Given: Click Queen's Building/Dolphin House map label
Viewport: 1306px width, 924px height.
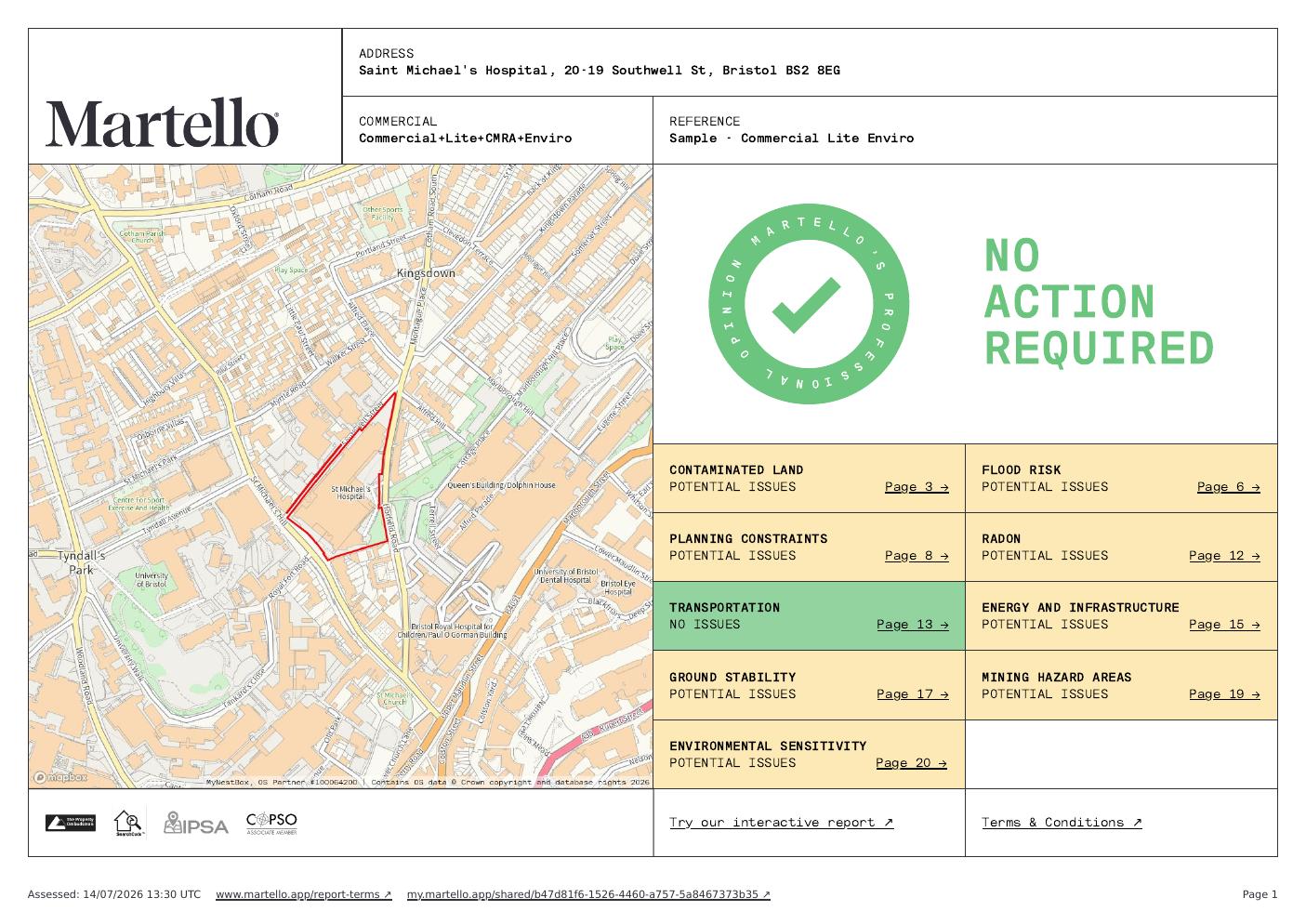Looking at the screenshot, I should 501,484.
